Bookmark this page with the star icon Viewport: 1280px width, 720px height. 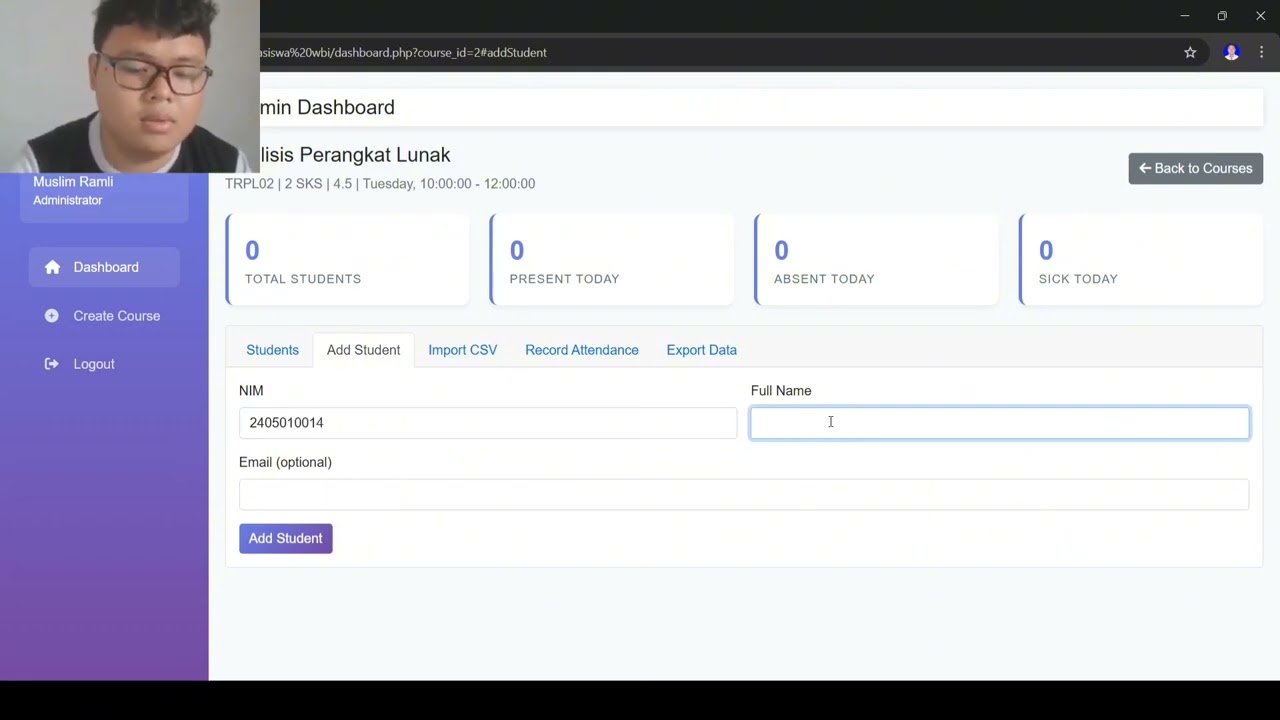click(1190, 53)
